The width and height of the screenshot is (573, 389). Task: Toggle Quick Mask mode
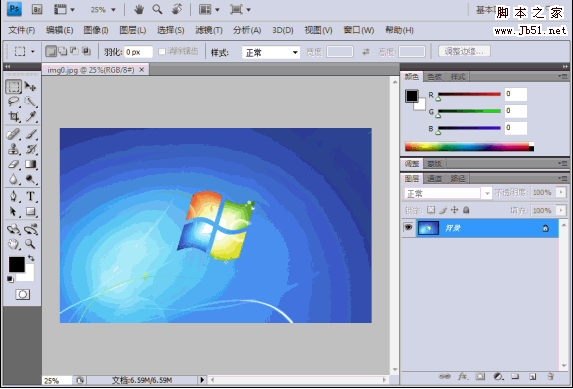pyautogui.click(x=23, y=294)
